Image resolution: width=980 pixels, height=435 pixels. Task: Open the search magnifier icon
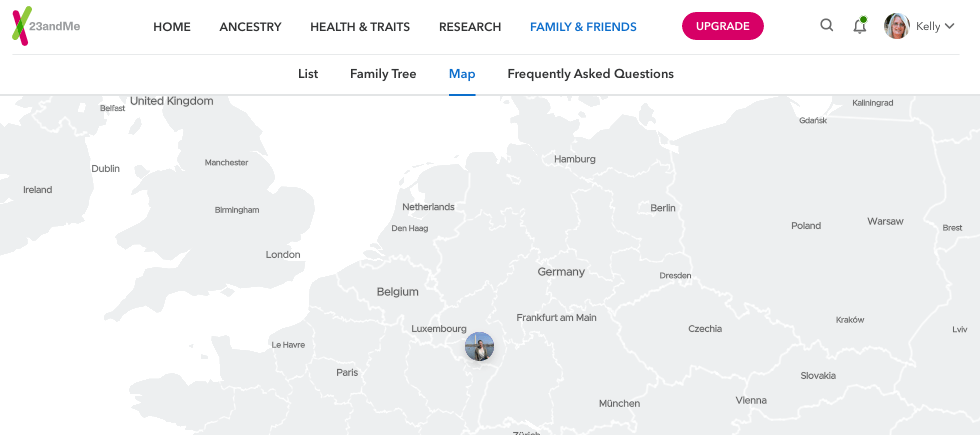826,26
